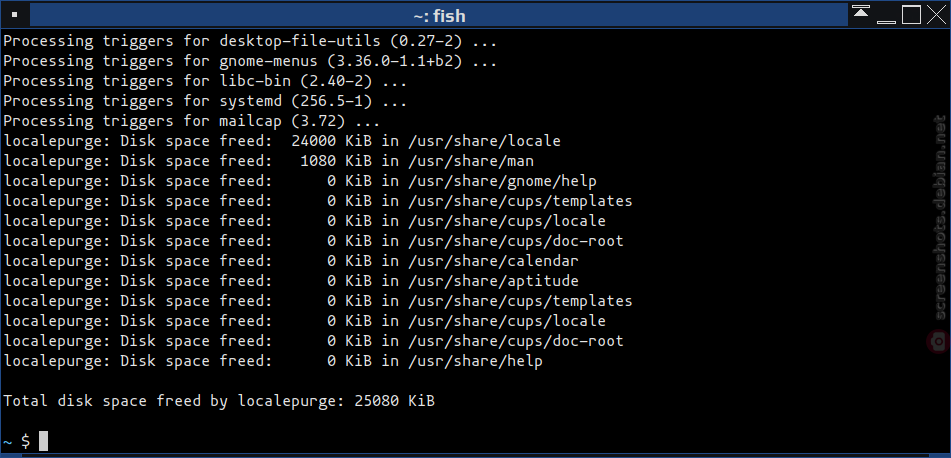Image resolution: width=951 pixels, height=458 pixels.
Task: Click the systemd (256.5-1) trigger line
Action: [205, 101]
